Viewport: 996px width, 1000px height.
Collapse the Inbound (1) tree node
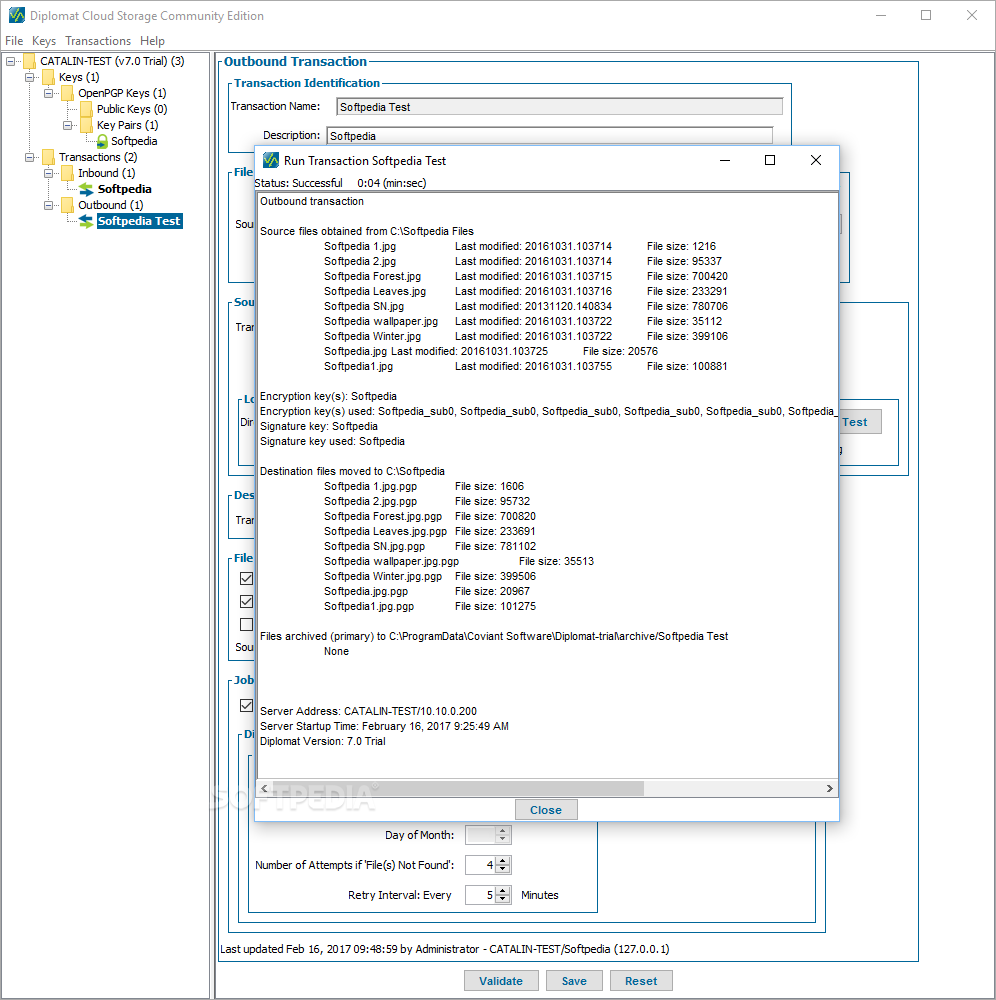click(x=48, y=173)
